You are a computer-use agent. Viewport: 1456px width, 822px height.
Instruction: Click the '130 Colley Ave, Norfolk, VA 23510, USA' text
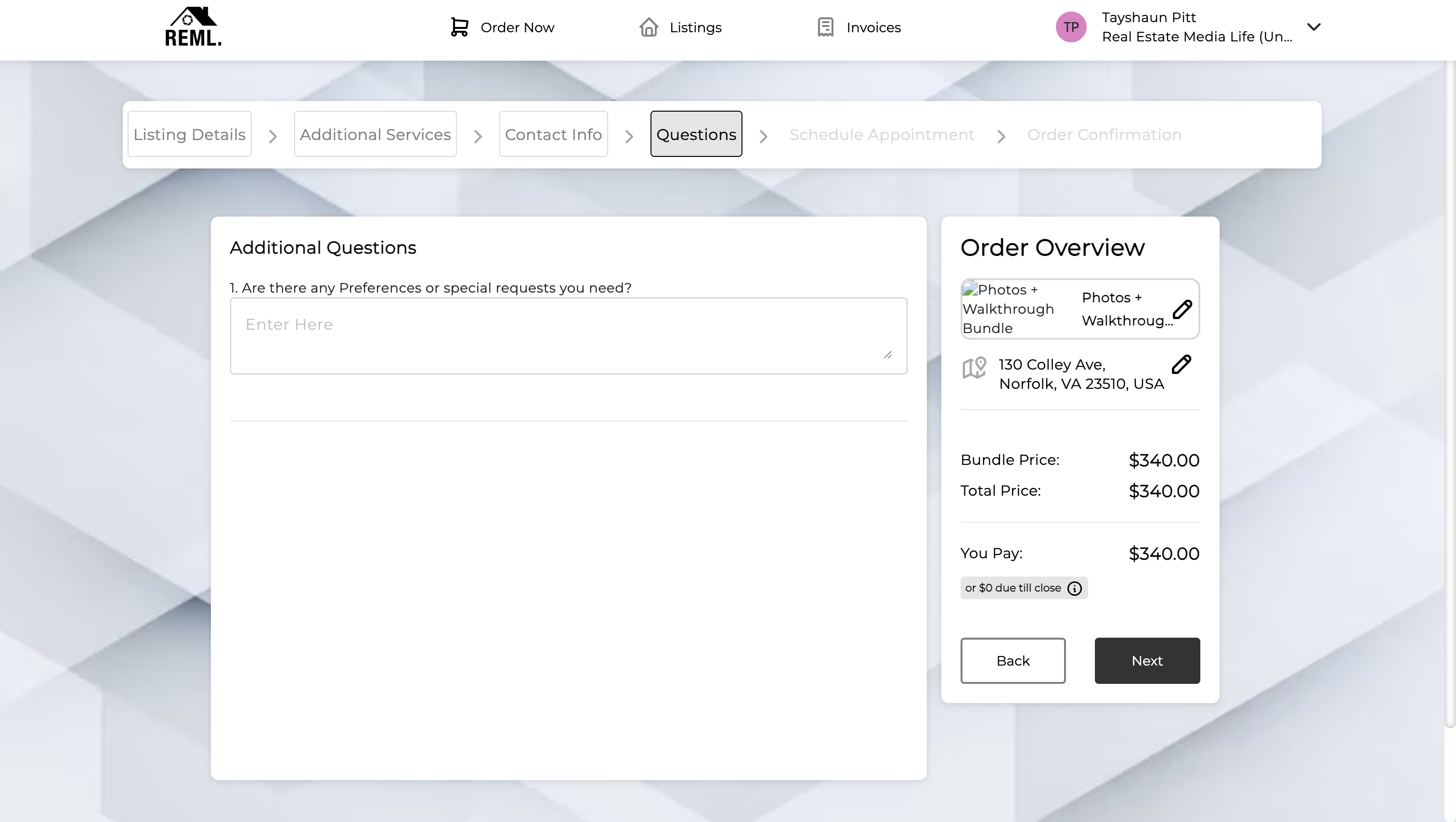click(x=1081, y=374)
